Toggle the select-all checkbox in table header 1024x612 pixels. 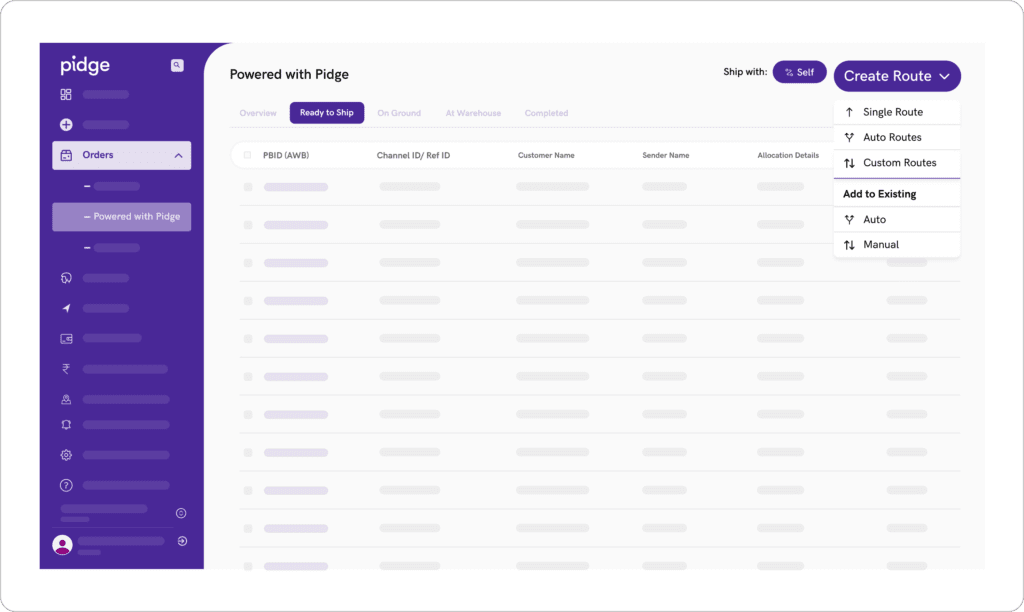tap(248, 155)
